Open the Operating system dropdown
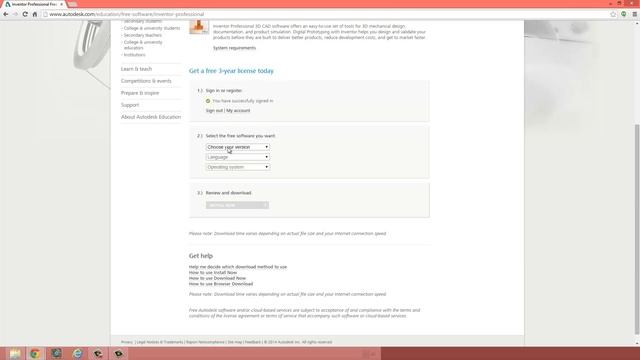Viewport: 640px width, 360px height. (x=238, y=167)
